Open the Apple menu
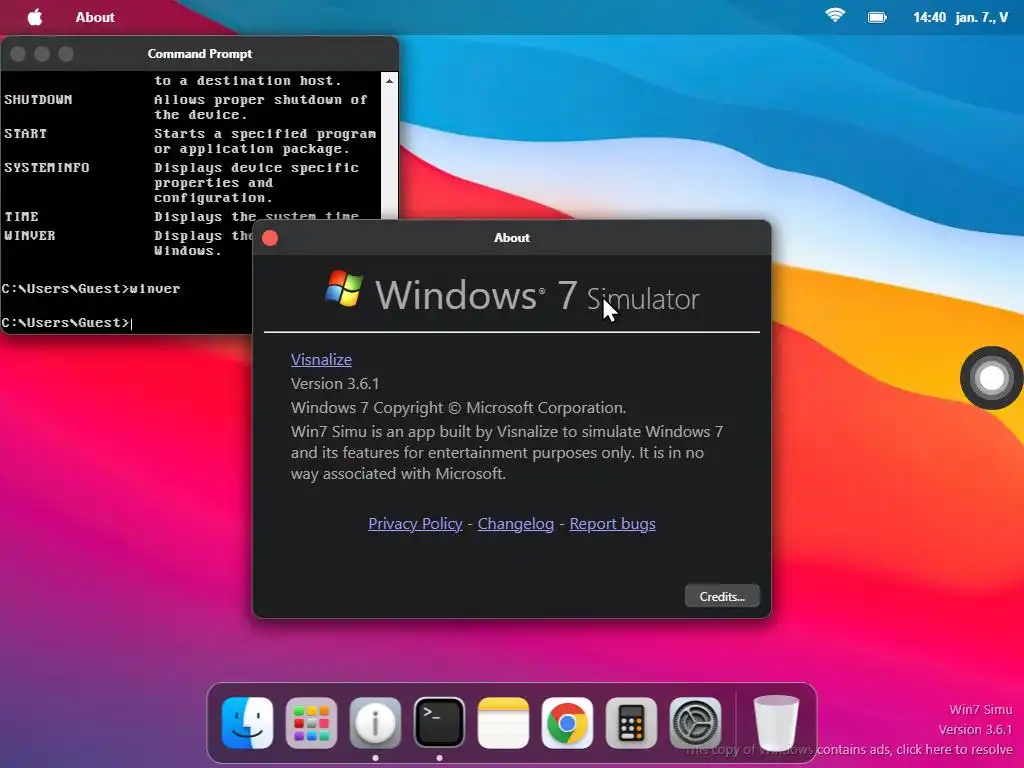Viewport: 1024px width, 768px height. pos(35,17)
